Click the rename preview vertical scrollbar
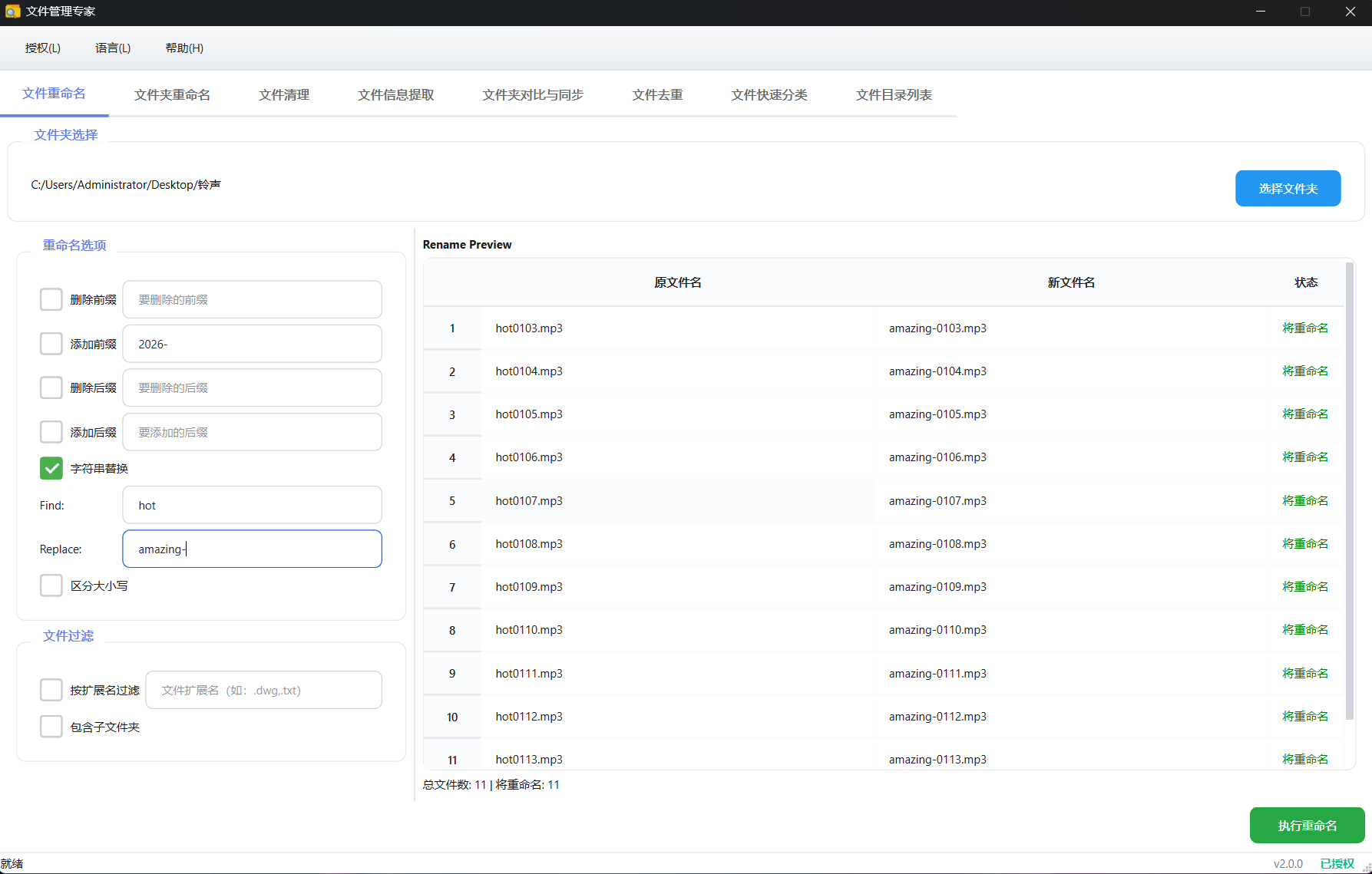1372x874 pixels. 1349,491
